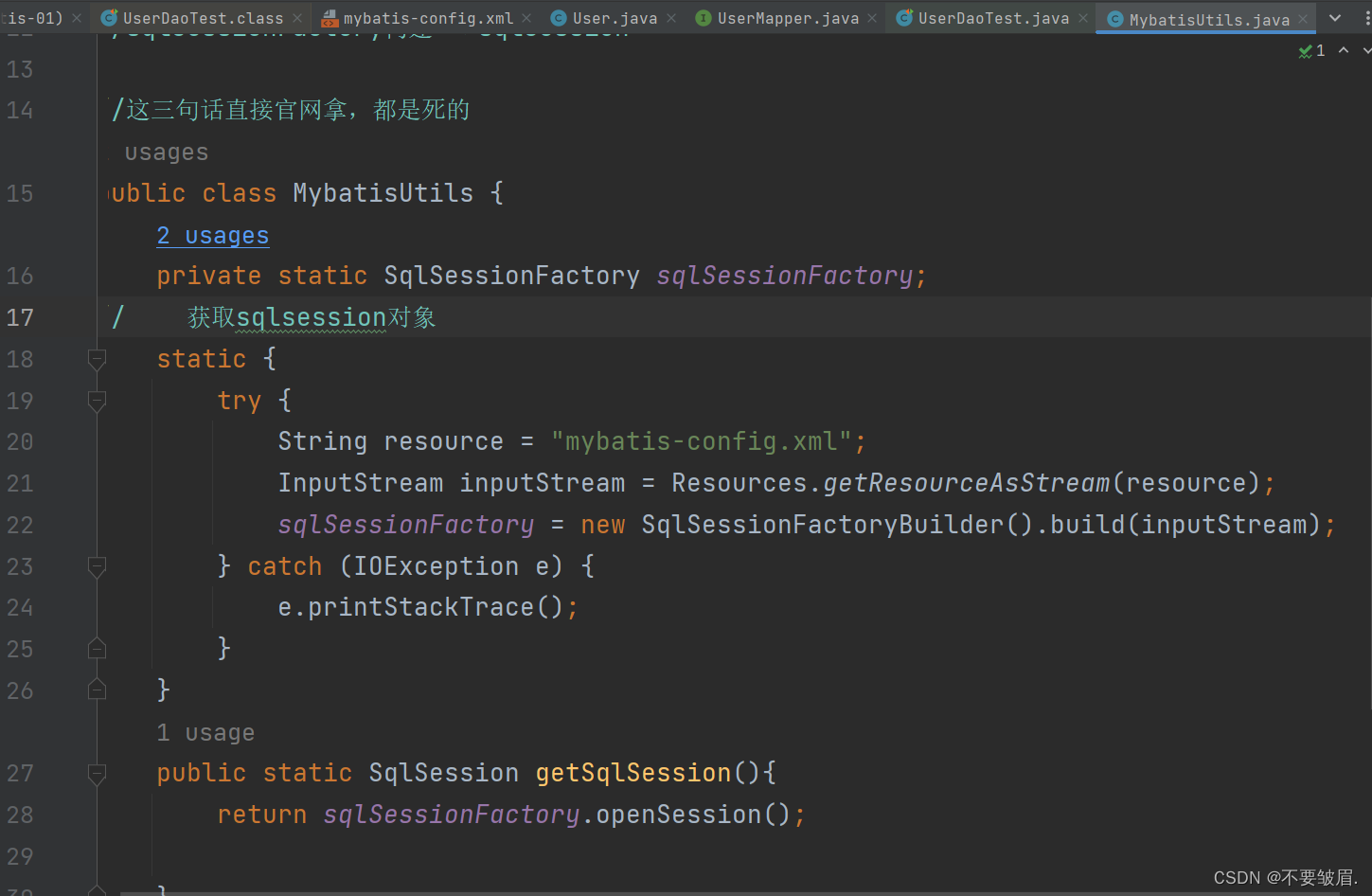
Task: Close the mybatis-config.xml tab
Action: click(x=526, y=18)
